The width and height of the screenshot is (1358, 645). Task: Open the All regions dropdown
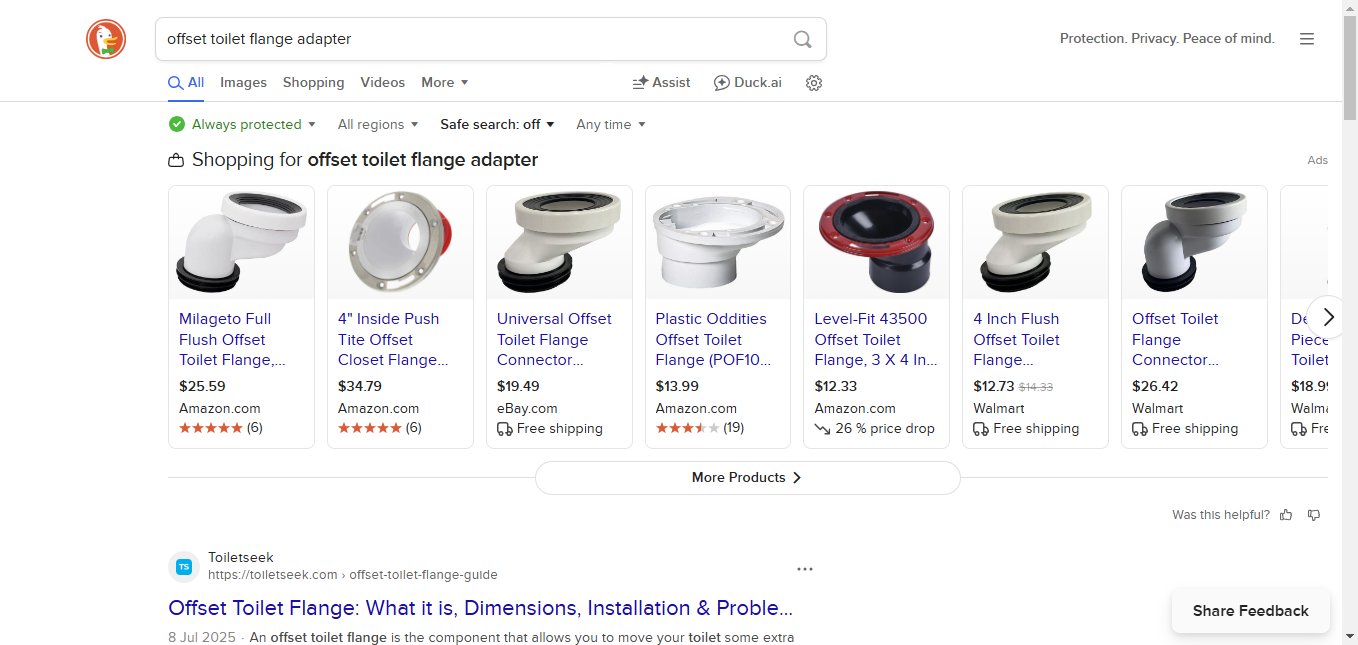coord(377,124)
